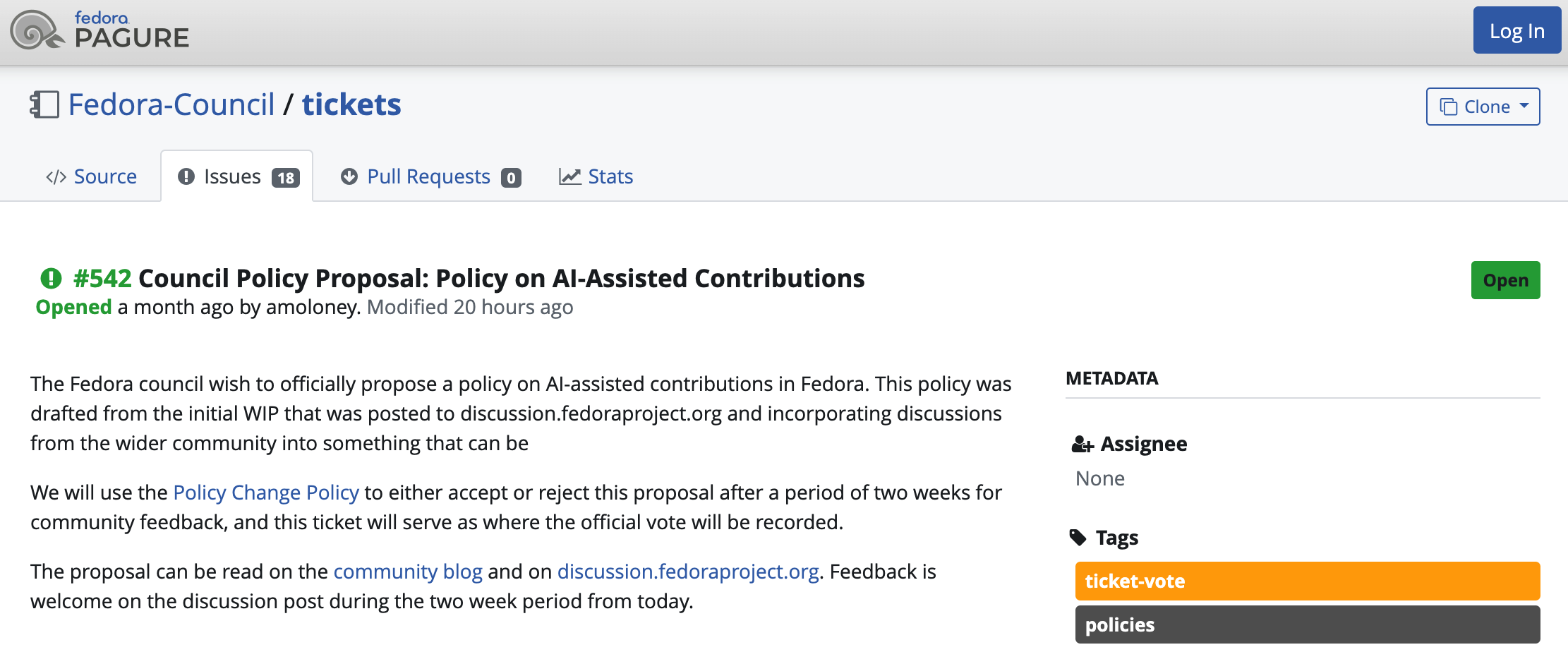Select the orange ticket-vote tag
Screen dimensions: 1568x652
[1307, 581]
